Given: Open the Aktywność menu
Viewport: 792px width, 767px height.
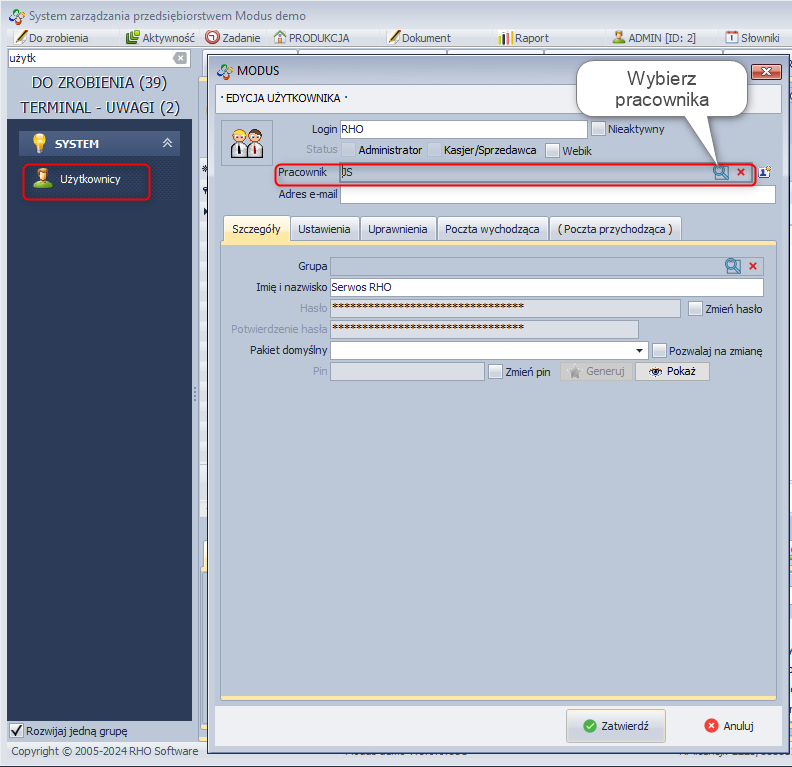Looking at the screenshot, I should [x=160, y=38].
